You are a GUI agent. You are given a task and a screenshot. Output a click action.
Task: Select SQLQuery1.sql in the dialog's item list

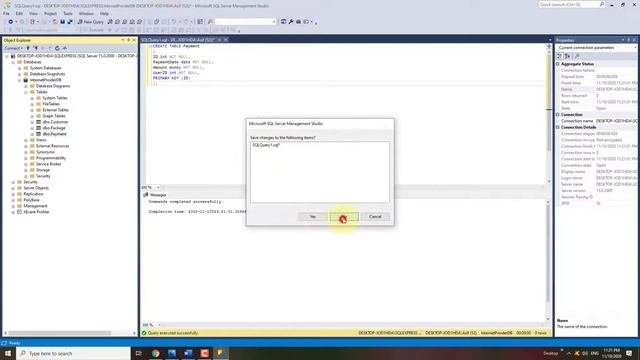click(266, 145)
